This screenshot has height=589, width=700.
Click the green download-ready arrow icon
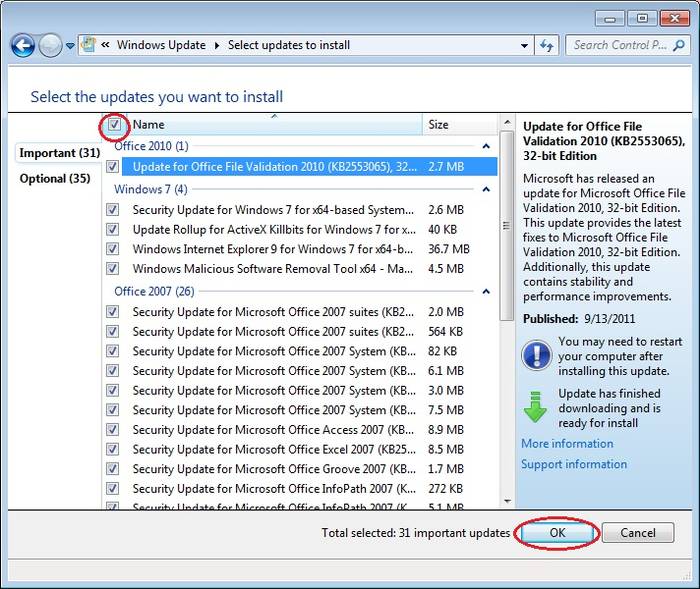click(536, 406)
